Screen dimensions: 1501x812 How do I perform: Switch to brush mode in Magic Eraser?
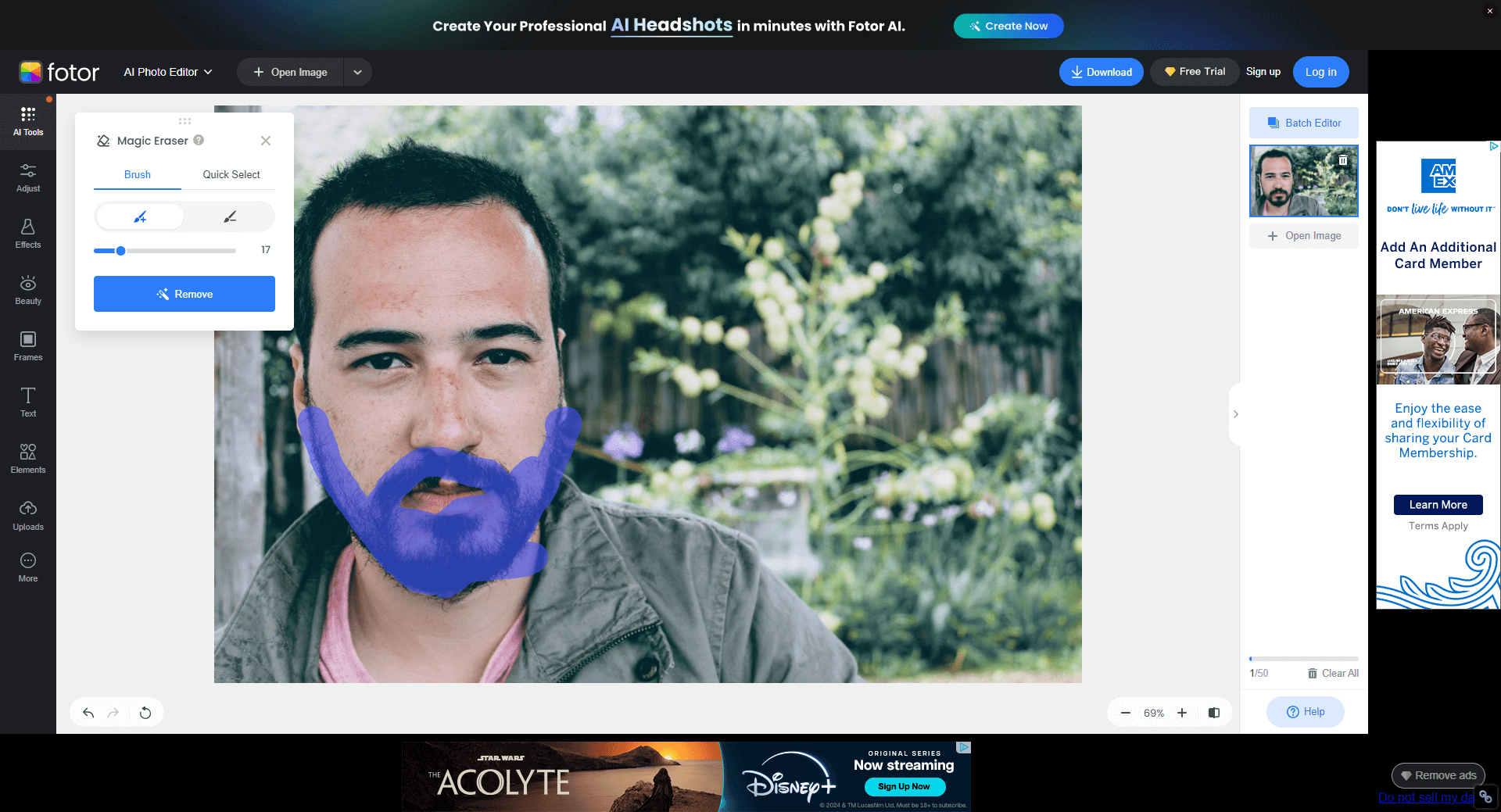(139, 216)
